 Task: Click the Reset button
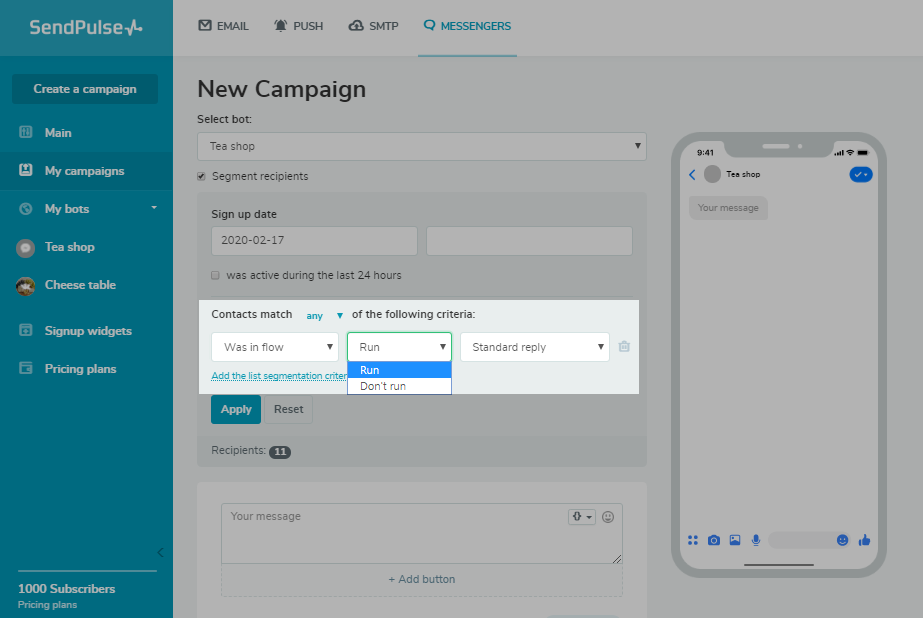pyautogui.click(x=288, y=409)
